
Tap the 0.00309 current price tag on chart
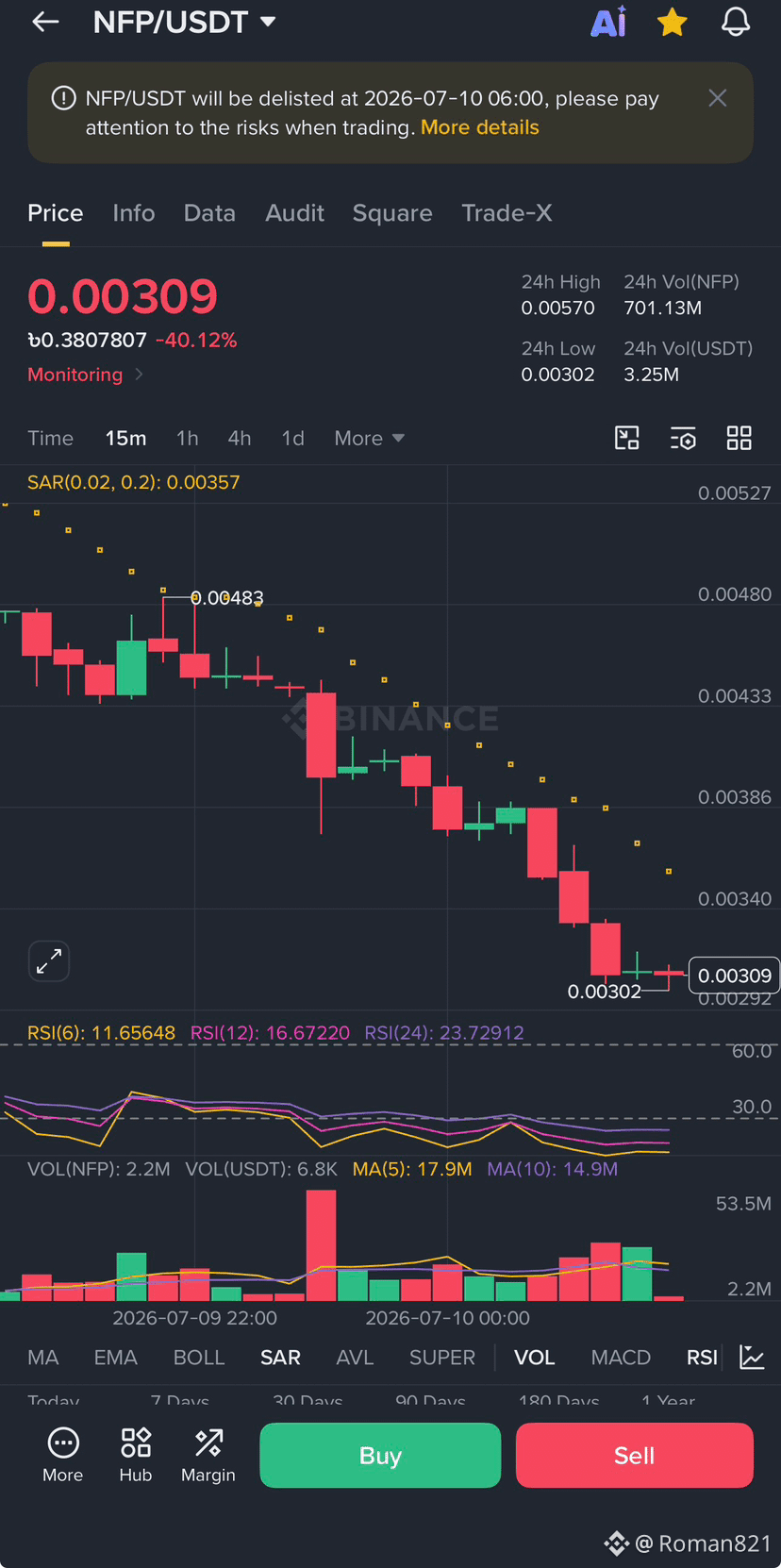(734, 976)
